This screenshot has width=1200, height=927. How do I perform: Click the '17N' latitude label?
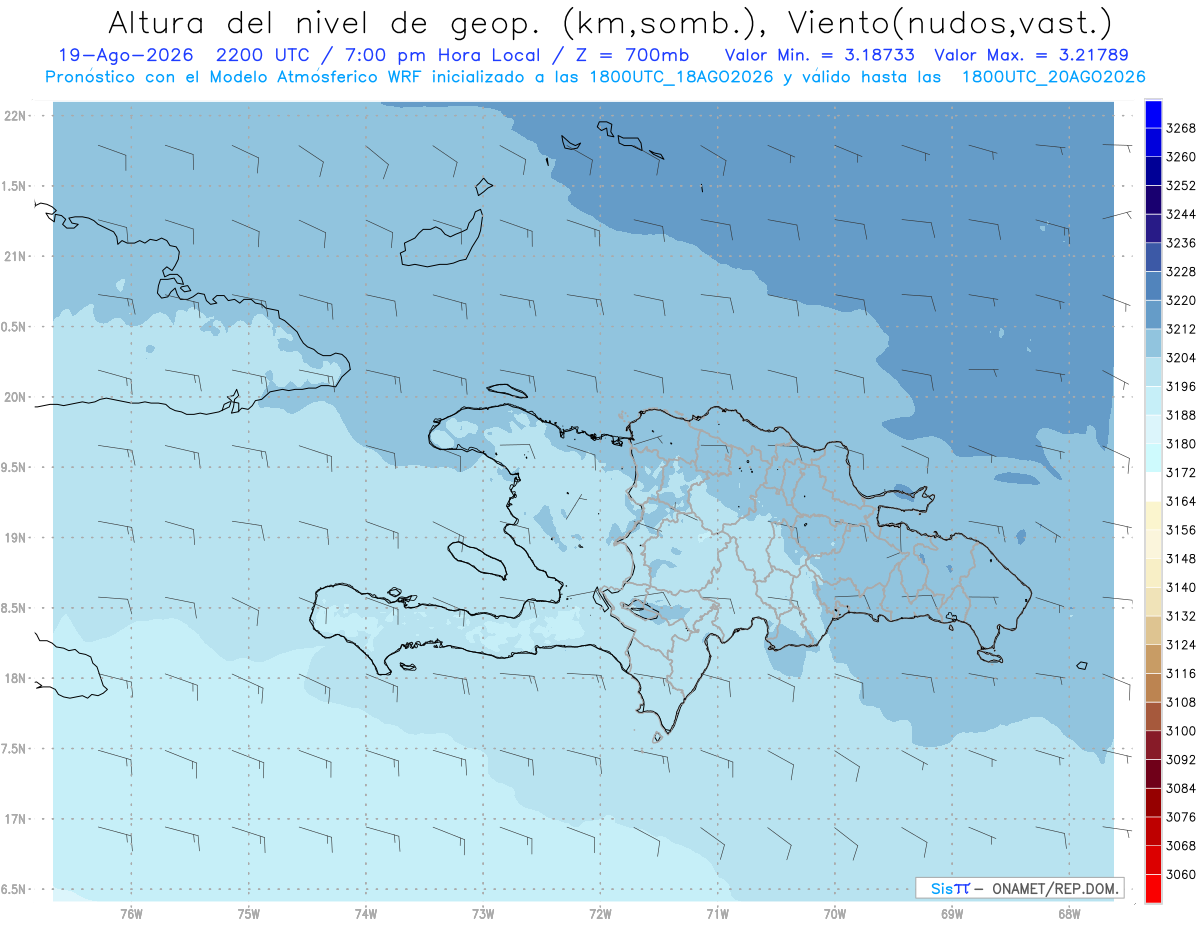point(15,819)
